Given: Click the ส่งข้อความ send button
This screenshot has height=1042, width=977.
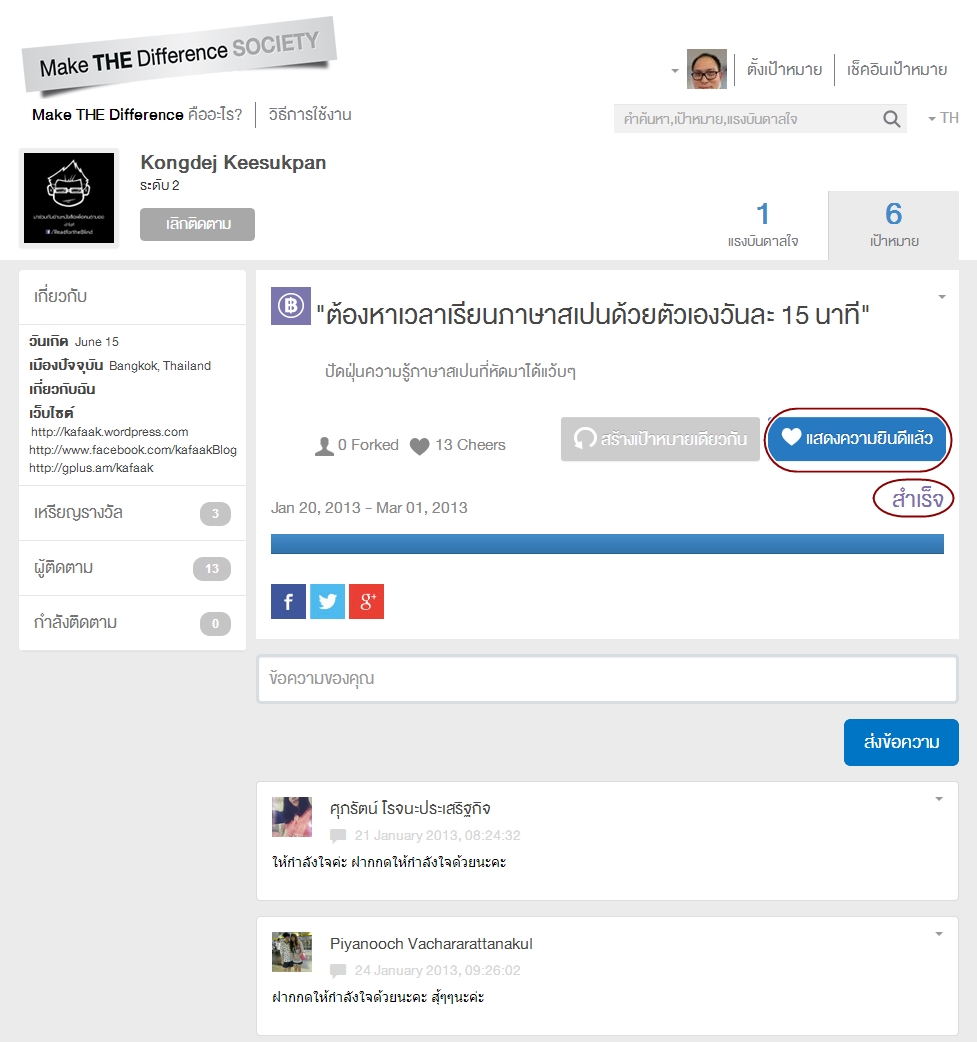Looking at the screenshot, I should 901,742.
